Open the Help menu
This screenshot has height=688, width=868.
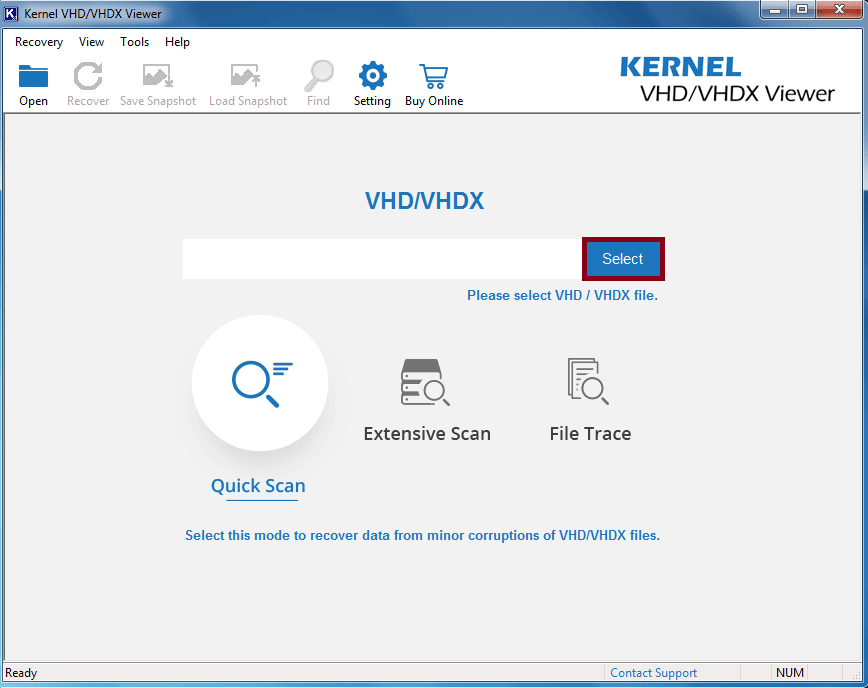(177, 42)
